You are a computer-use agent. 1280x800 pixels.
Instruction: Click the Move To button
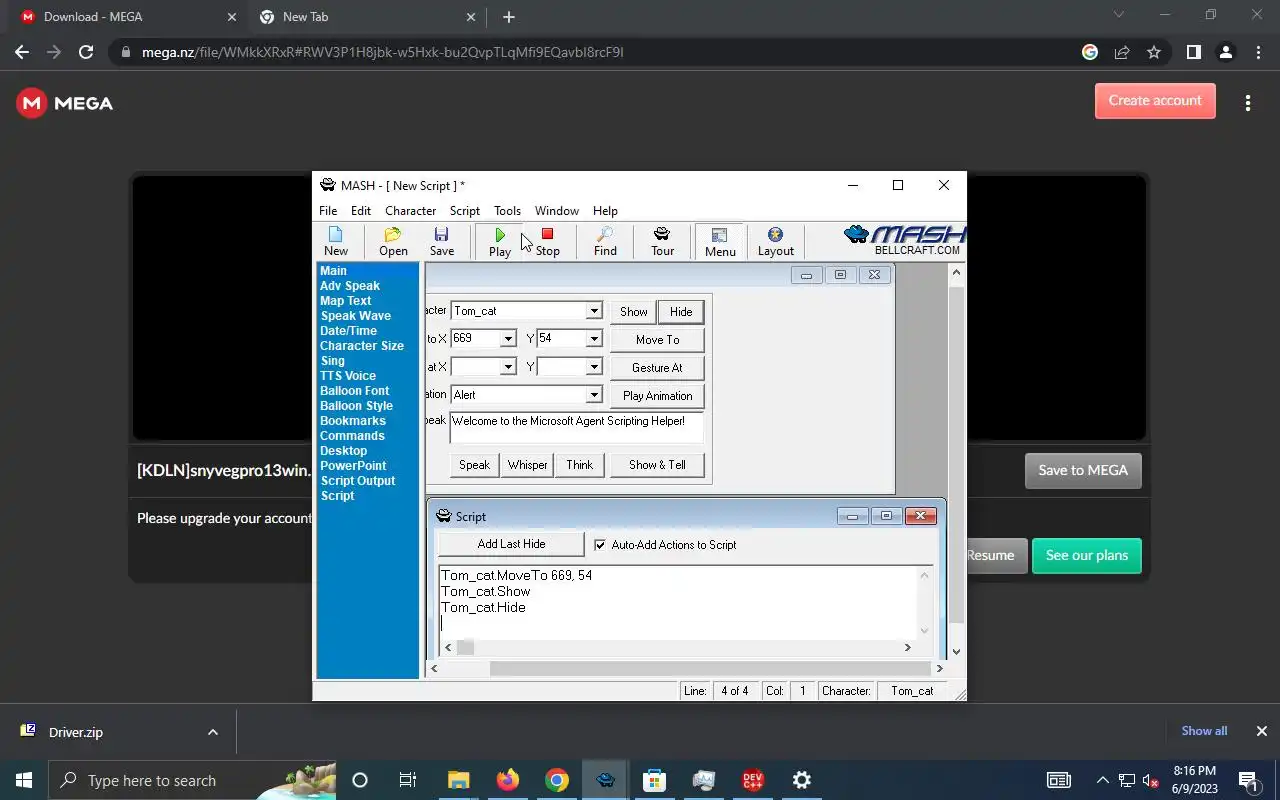coord(657,340)
